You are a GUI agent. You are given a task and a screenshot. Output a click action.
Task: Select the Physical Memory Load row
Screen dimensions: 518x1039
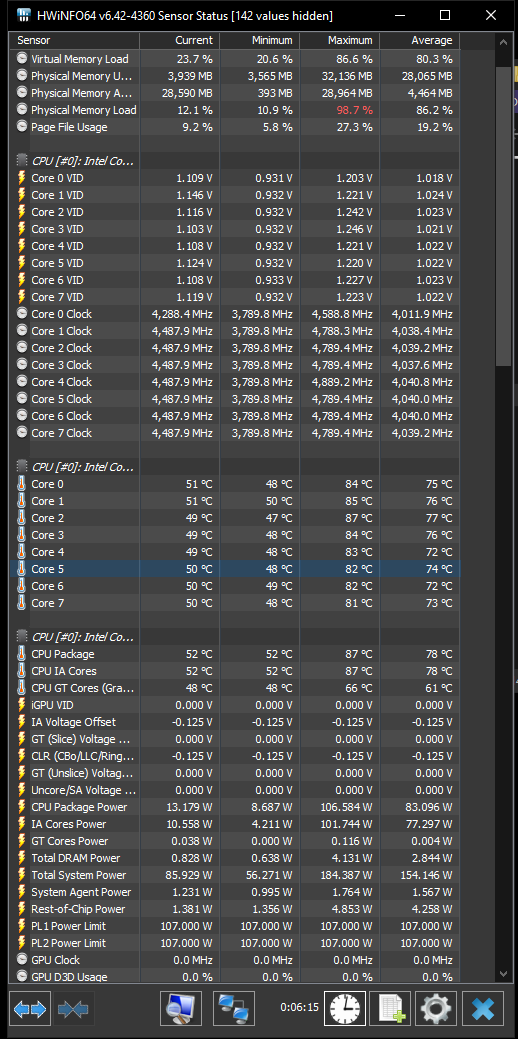coord(234,110)
